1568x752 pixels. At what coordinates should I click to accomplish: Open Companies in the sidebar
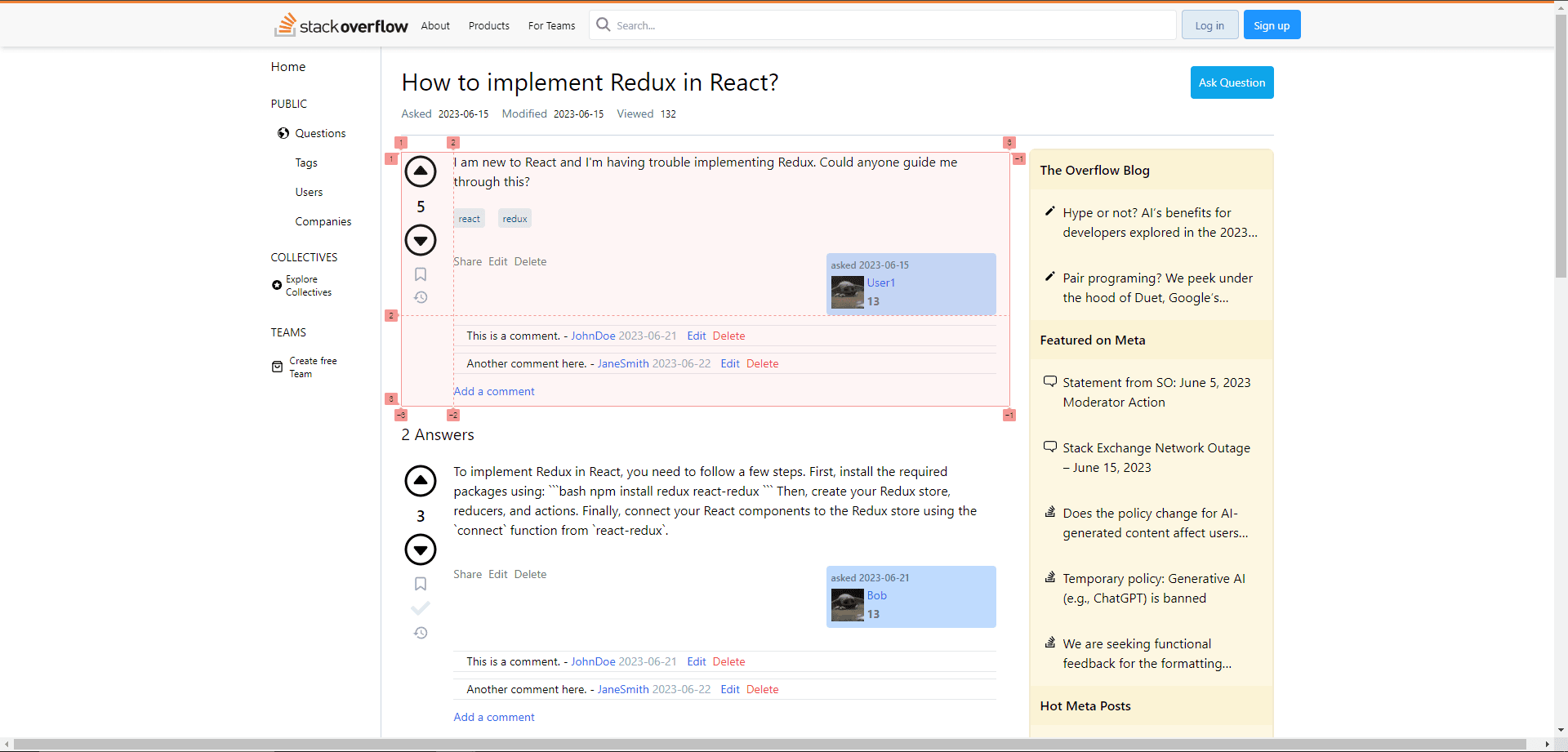[x=323, y=221]
